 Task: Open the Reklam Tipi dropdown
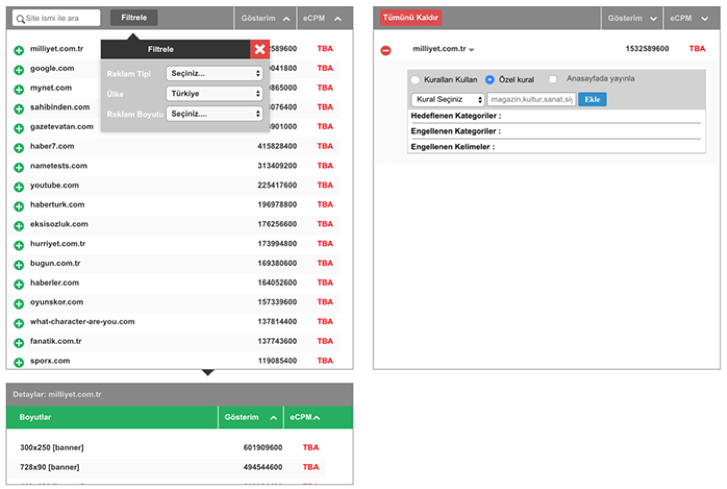(216, 73)
